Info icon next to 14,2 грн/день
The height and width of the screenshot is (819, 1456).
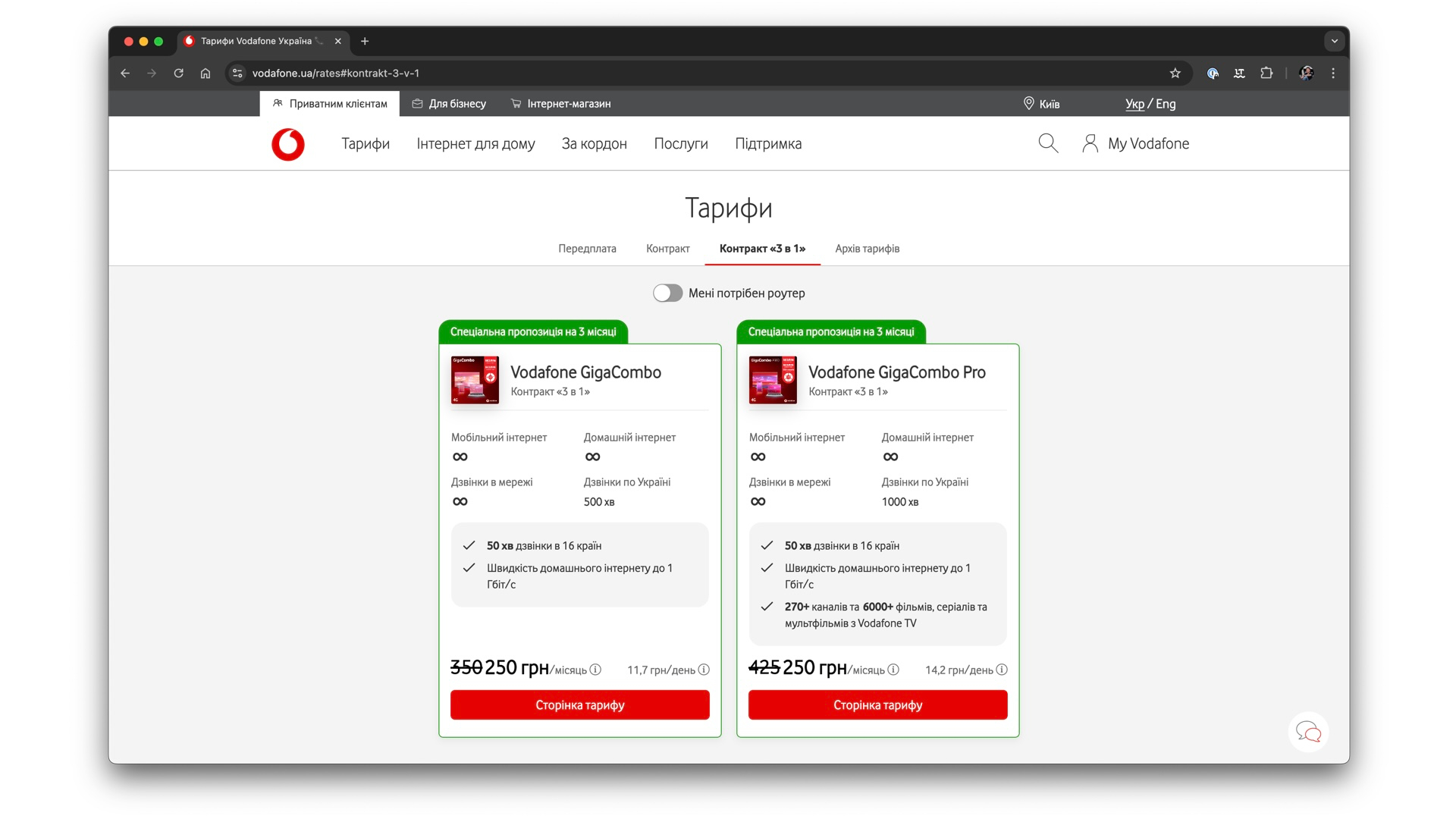pyautogui.click(x=1002, y=670)
